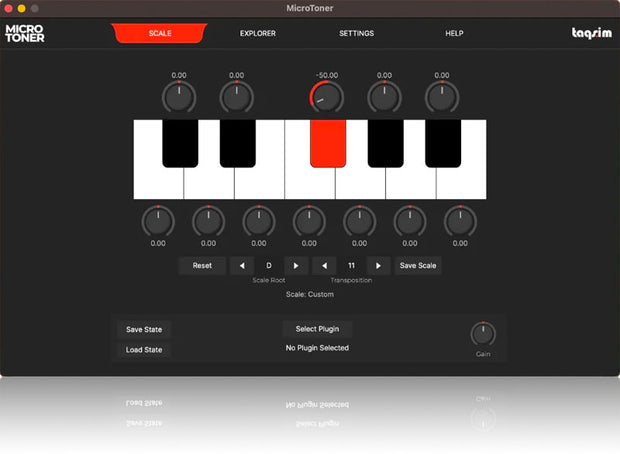Viewport: 620px width, 454px height.
Task: Click the second black piano key from left
Action: point(238,143)
